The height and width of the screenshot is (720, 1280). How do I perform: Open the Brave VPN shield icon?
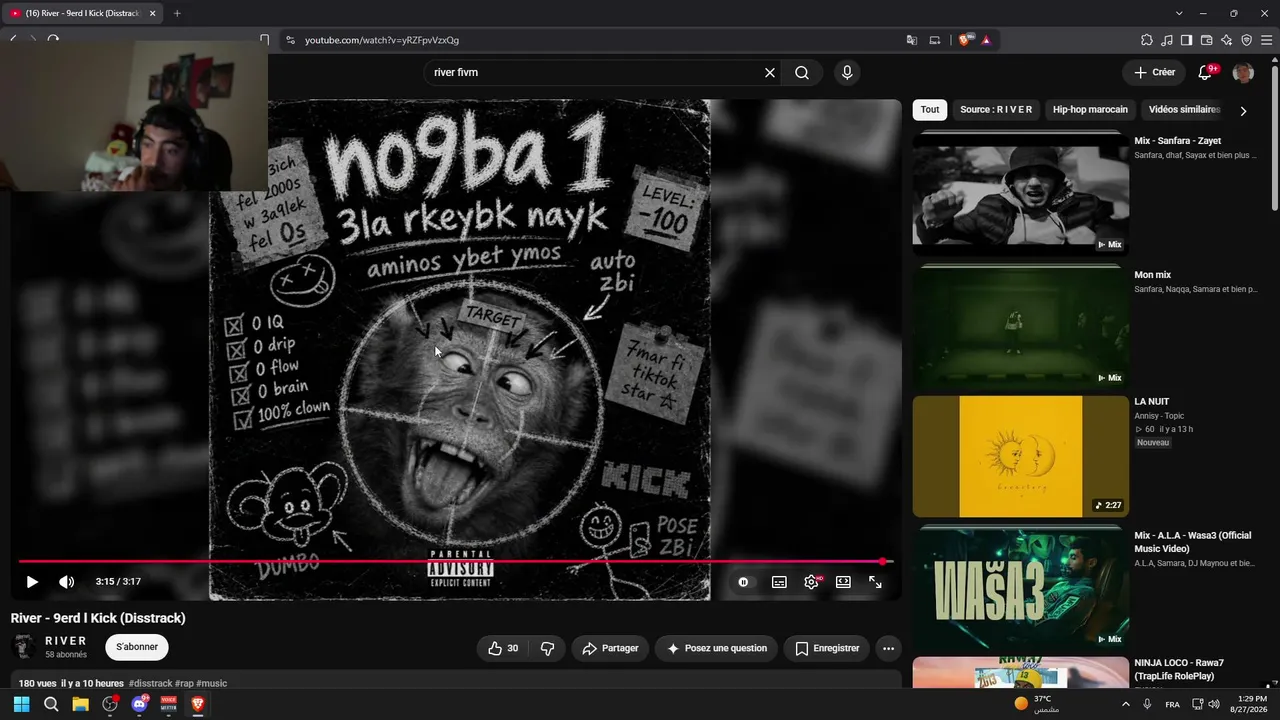(1246, 40)
